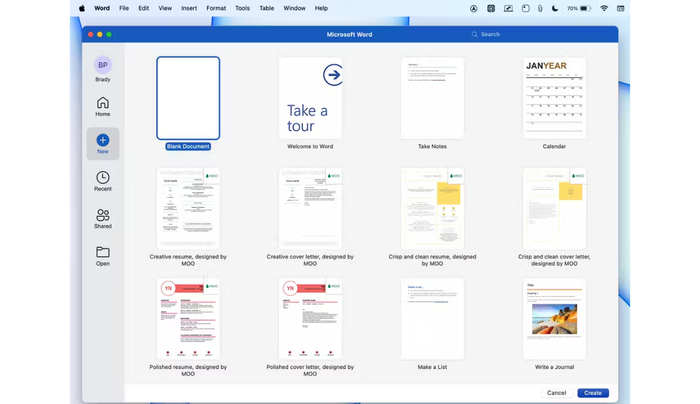
Task: Choose Crisp and clean cover letter template
Action: pyautogui.click(x=554, y=208)
